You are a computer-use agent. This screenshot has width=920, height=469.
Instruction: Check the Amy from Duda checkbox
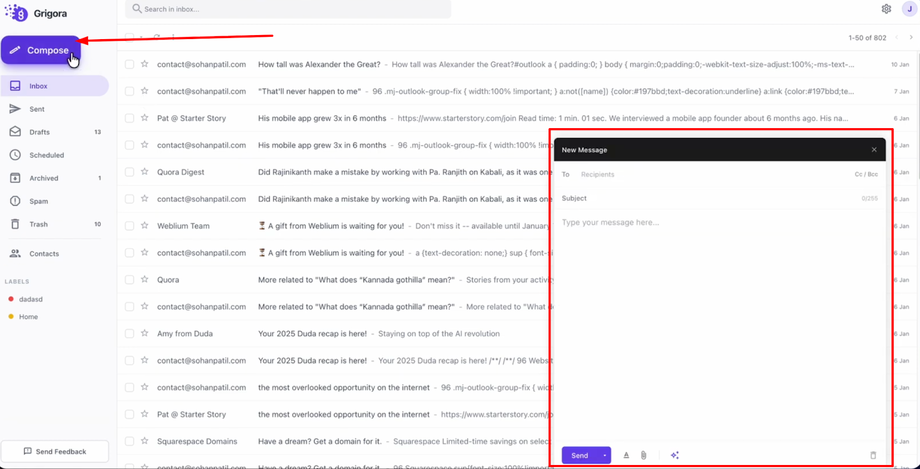point(130,334)
